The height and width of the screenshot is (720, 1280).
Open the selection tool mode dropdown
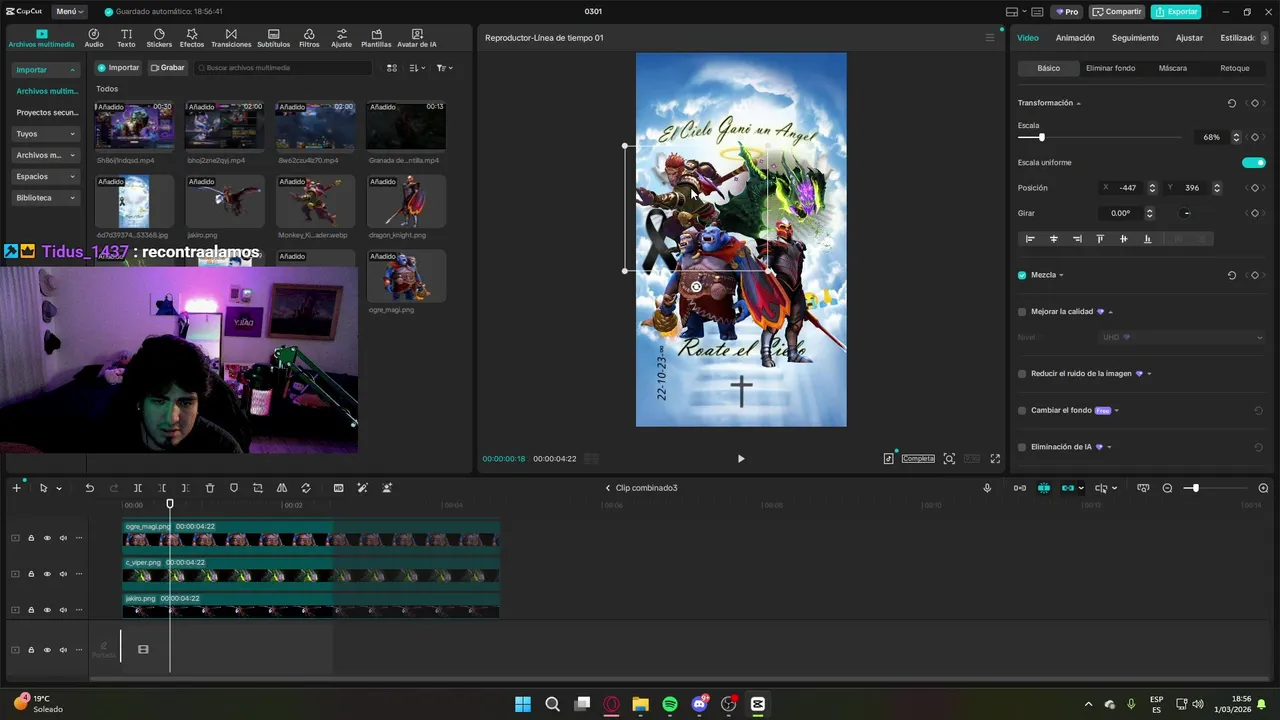(59, 489)
